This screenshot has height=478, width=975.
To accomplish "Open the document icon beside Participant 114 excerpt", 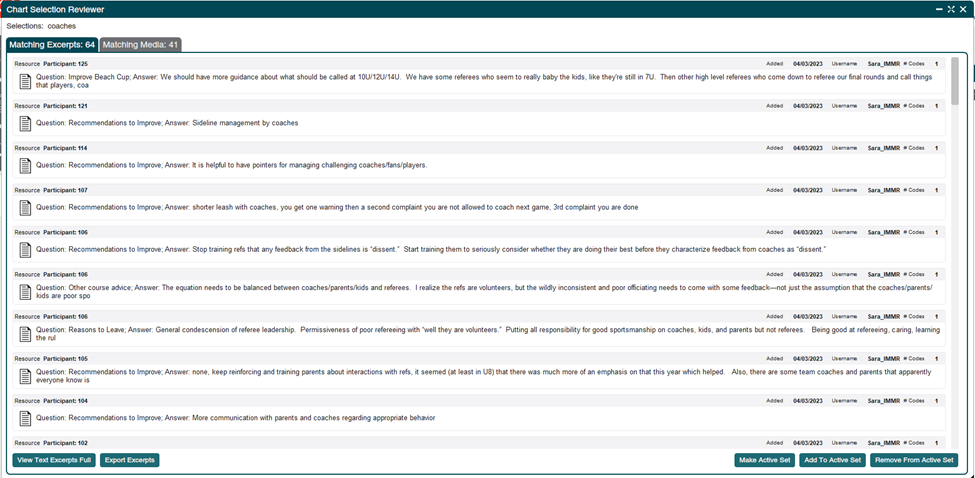I will pyautogui.click(x=26, y=165).
